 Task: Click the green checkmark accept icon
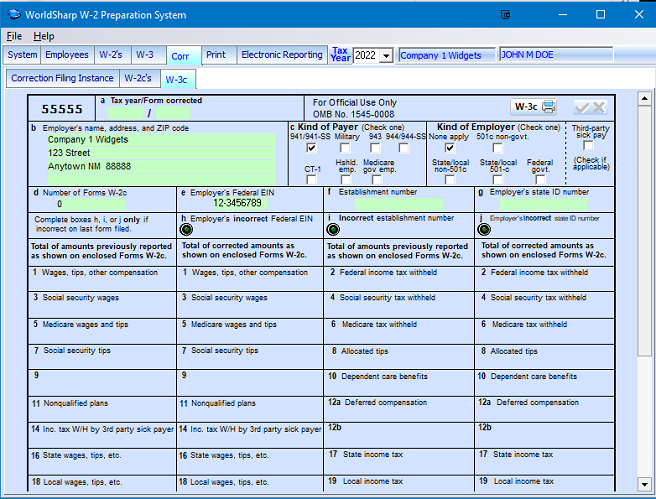pos(581,107)
